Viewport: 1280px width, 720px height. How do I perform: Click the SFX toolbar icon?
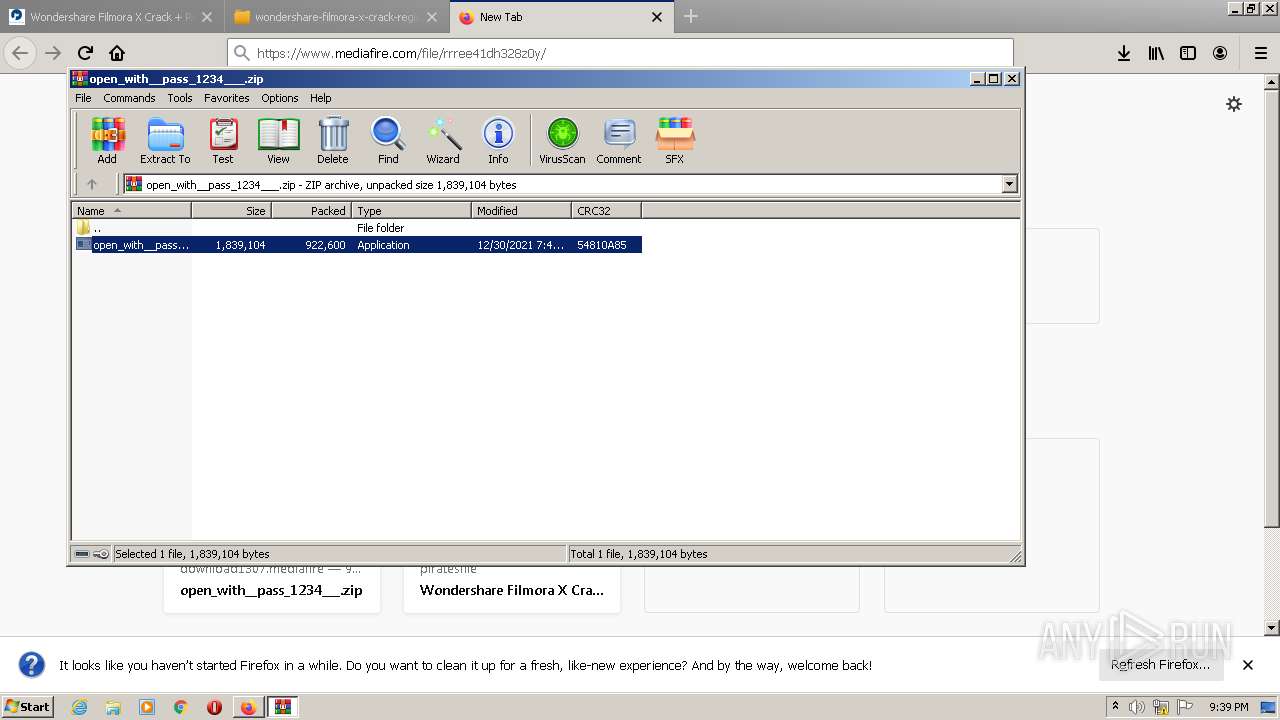(x=675, y=140)
